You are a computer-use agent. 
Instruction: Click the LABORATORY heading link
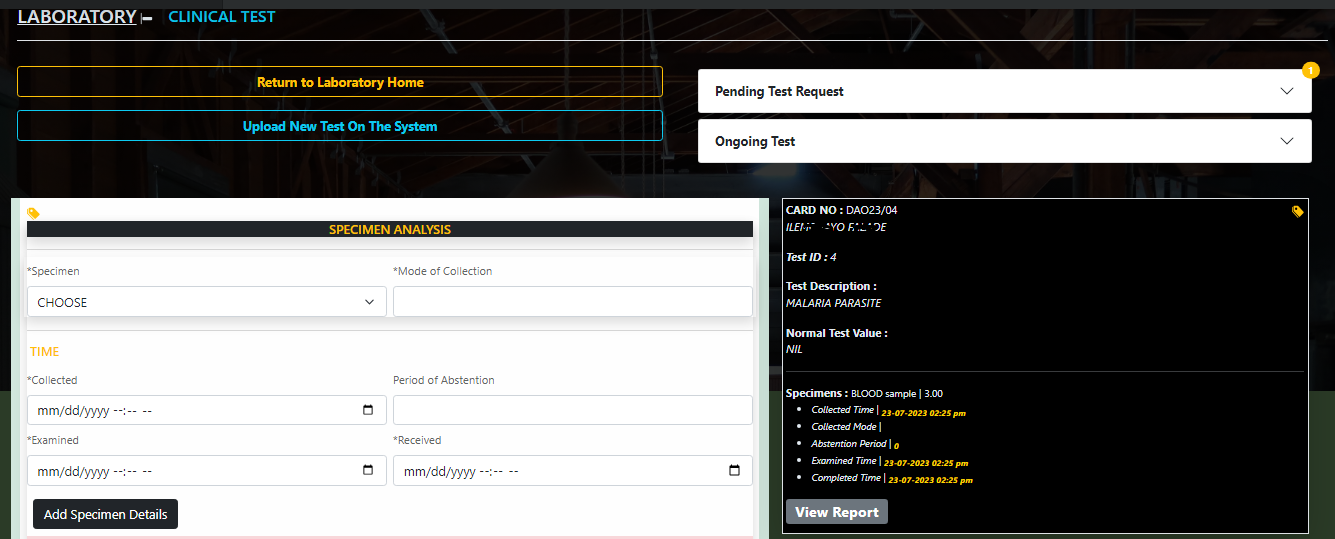click(77, 16)
